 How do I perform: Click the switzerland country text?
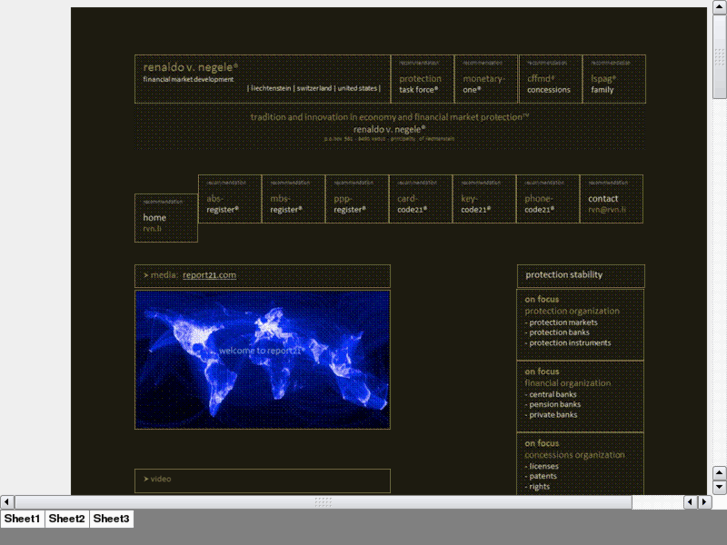pyautogui.click(x=314, y=88)
